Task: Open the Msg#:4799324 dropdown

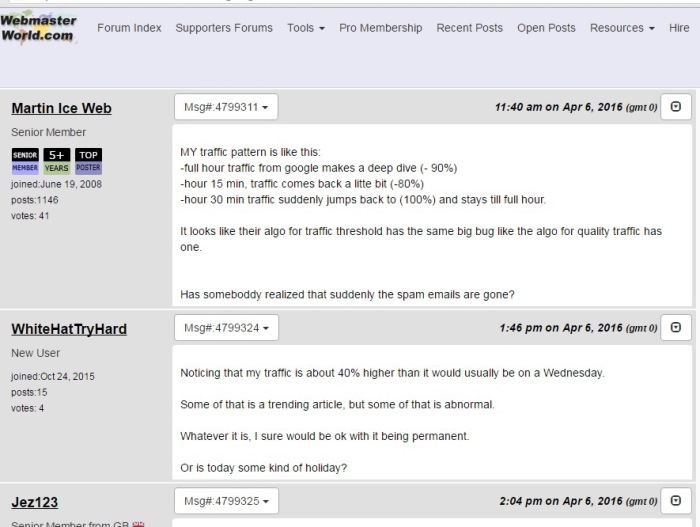Action: pyautogui.click(x=226, y=327)
